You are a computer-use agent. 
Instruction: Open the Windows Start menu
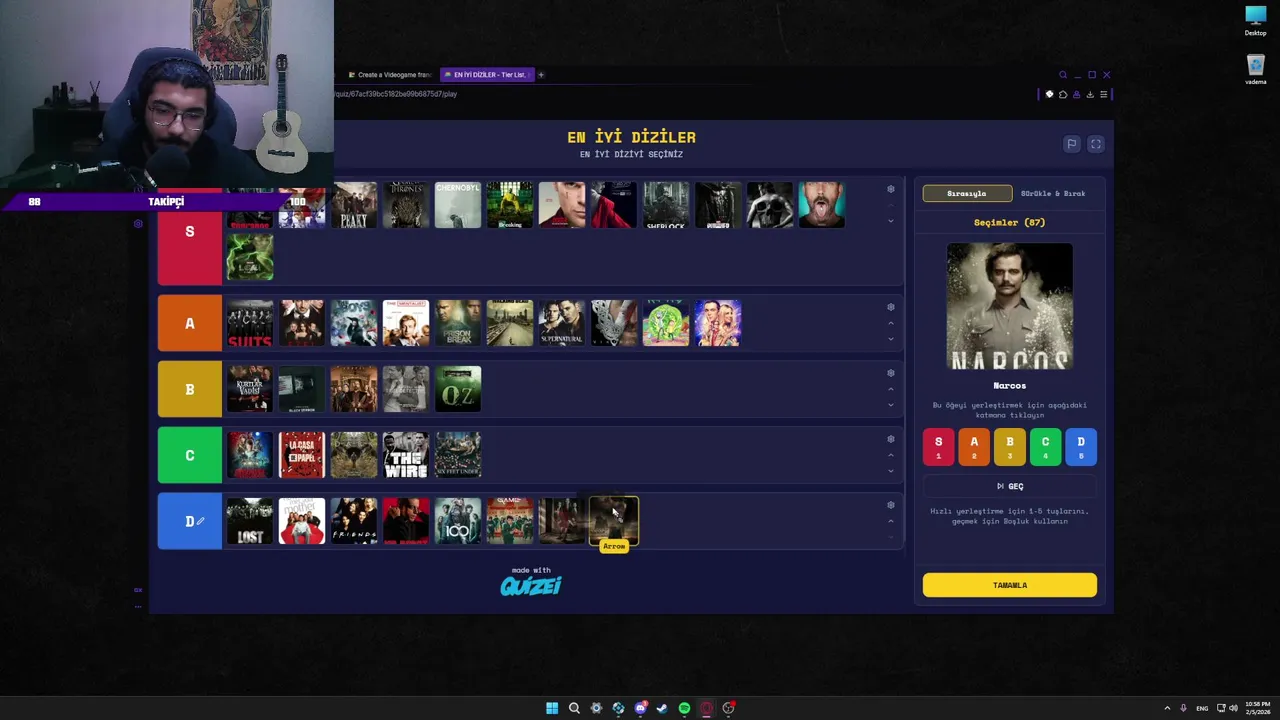click(552, 708)
